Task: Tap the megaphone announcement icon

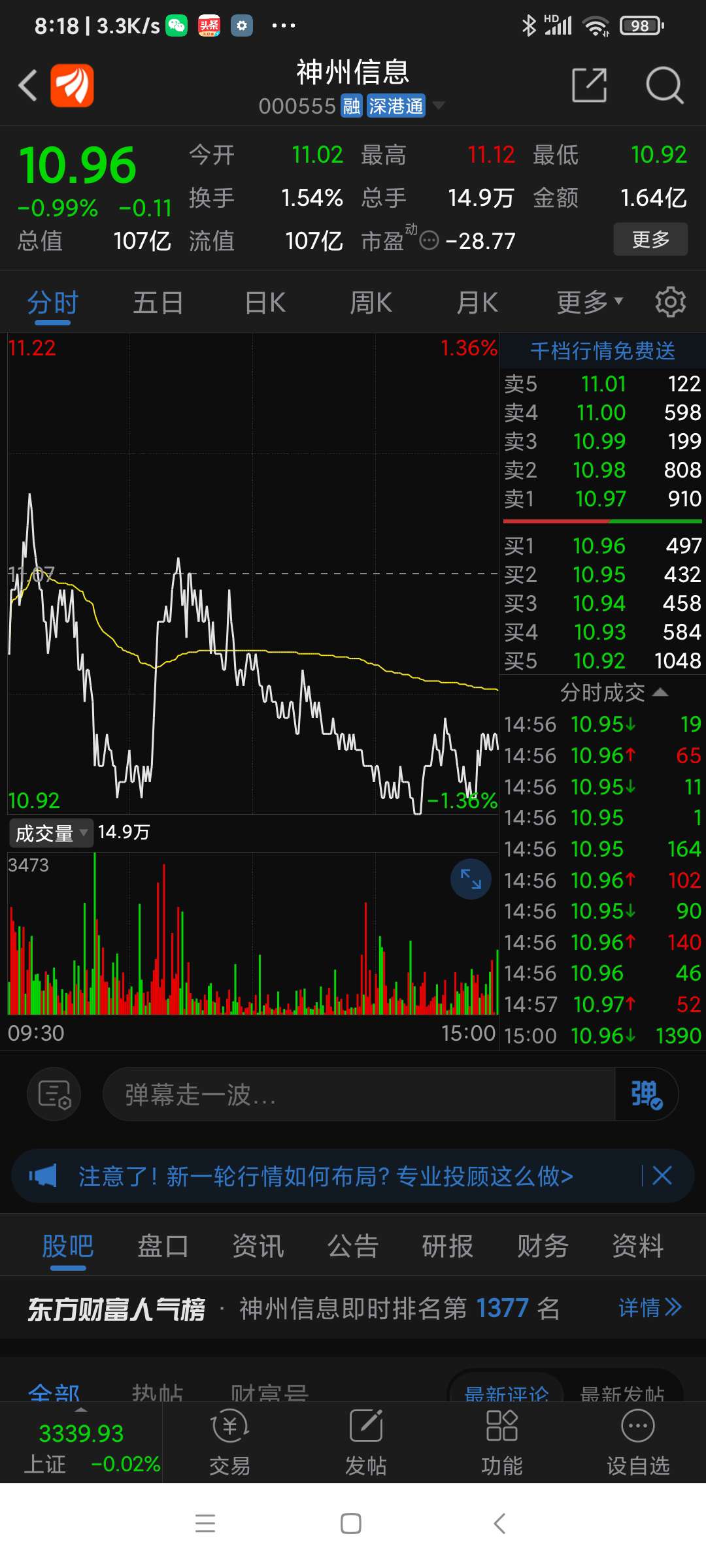Action: pyautogui.click(x=43, y=1176)
